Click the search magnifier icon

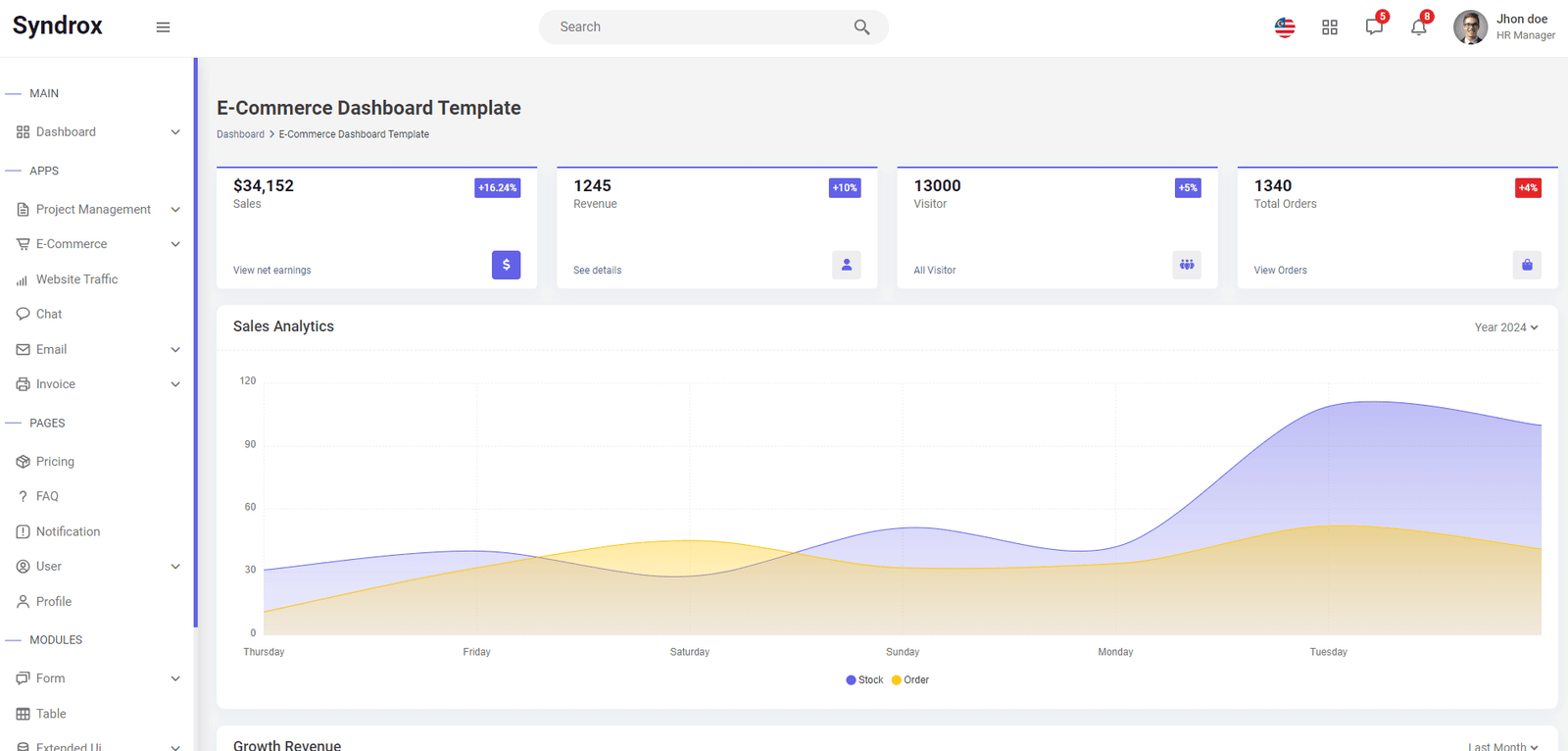(x=861, y=27)
